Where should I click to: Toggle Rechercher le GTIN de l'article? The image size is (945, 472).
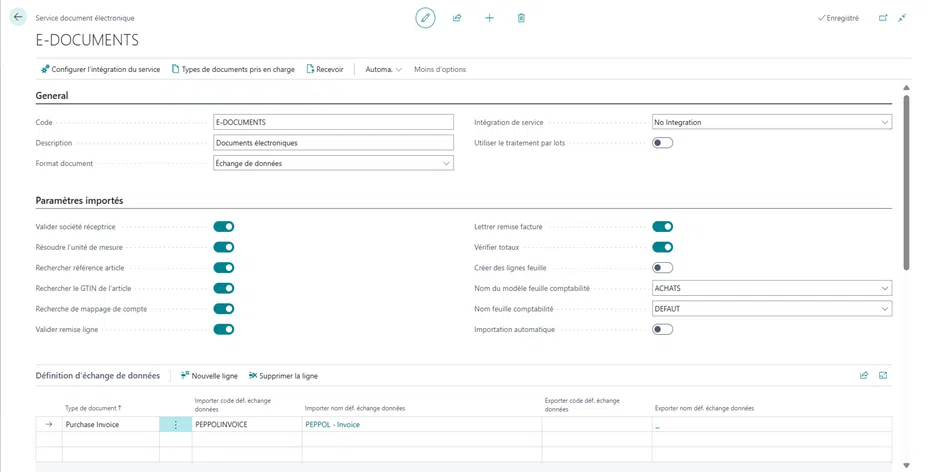tap(224, 288)
